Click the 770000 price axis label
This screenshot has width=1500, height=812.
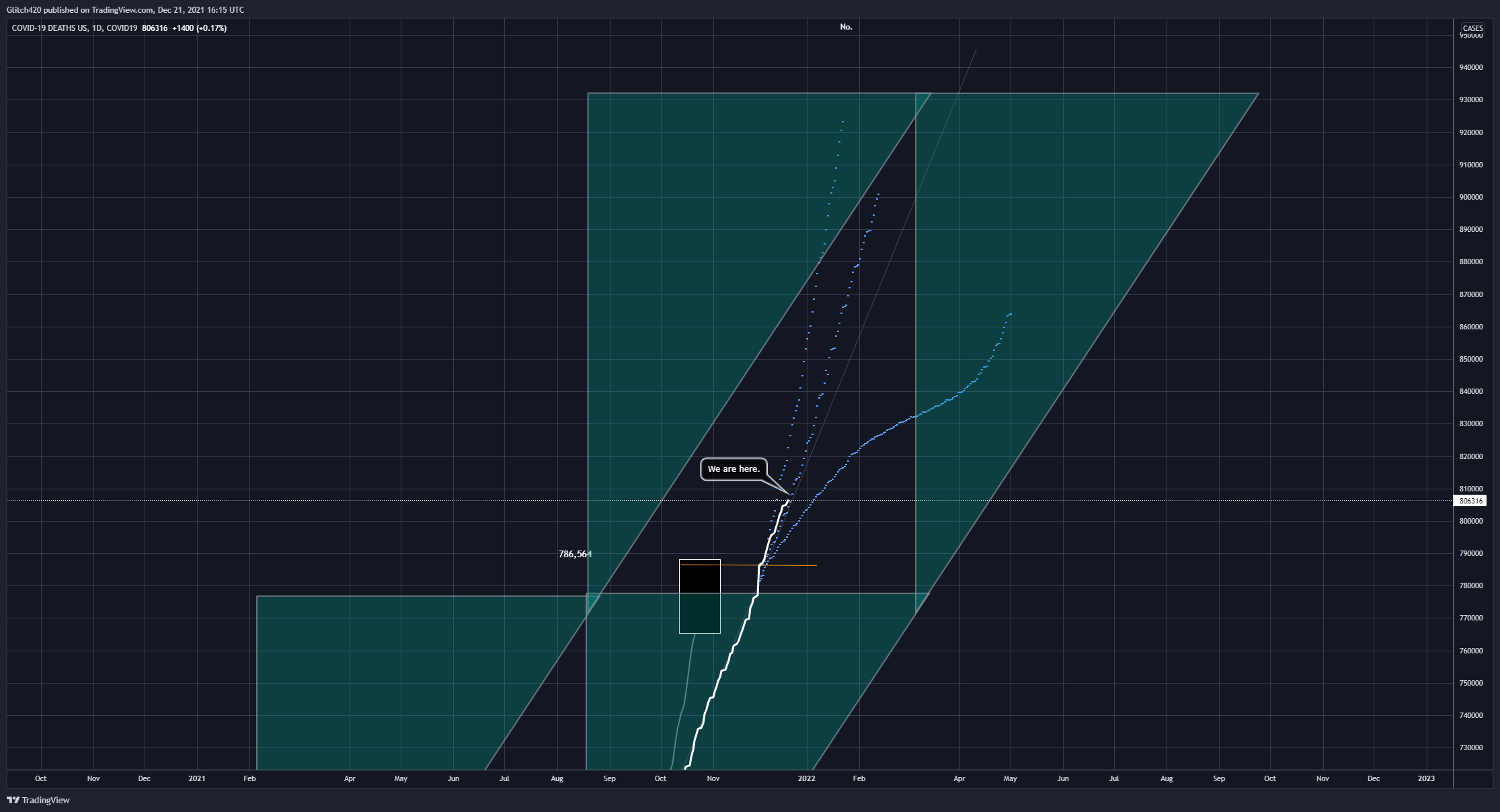(1470, 618)
